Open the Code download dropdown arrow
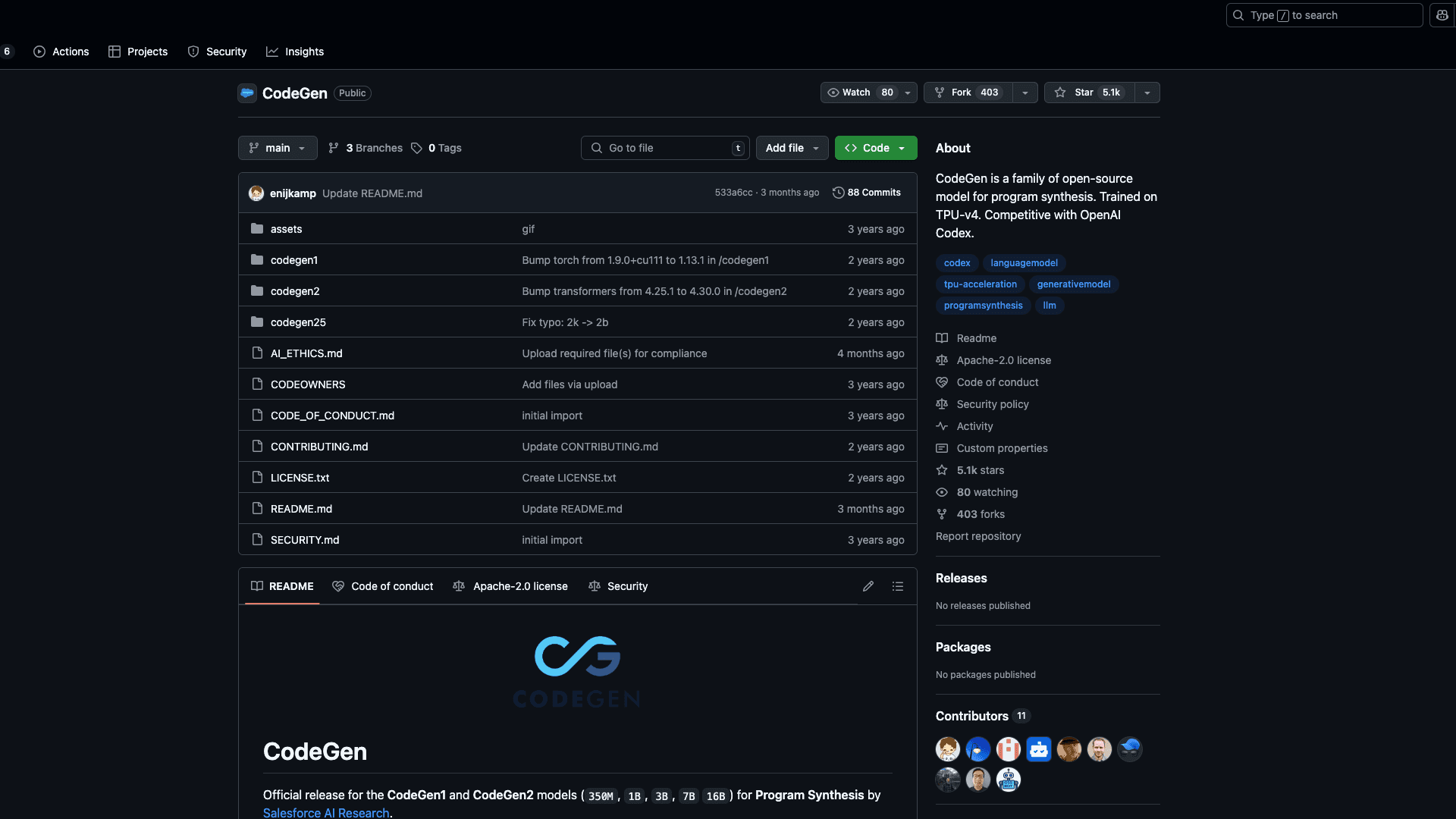Viewport: 1456px width, 819px height. (x=902, y=148)
